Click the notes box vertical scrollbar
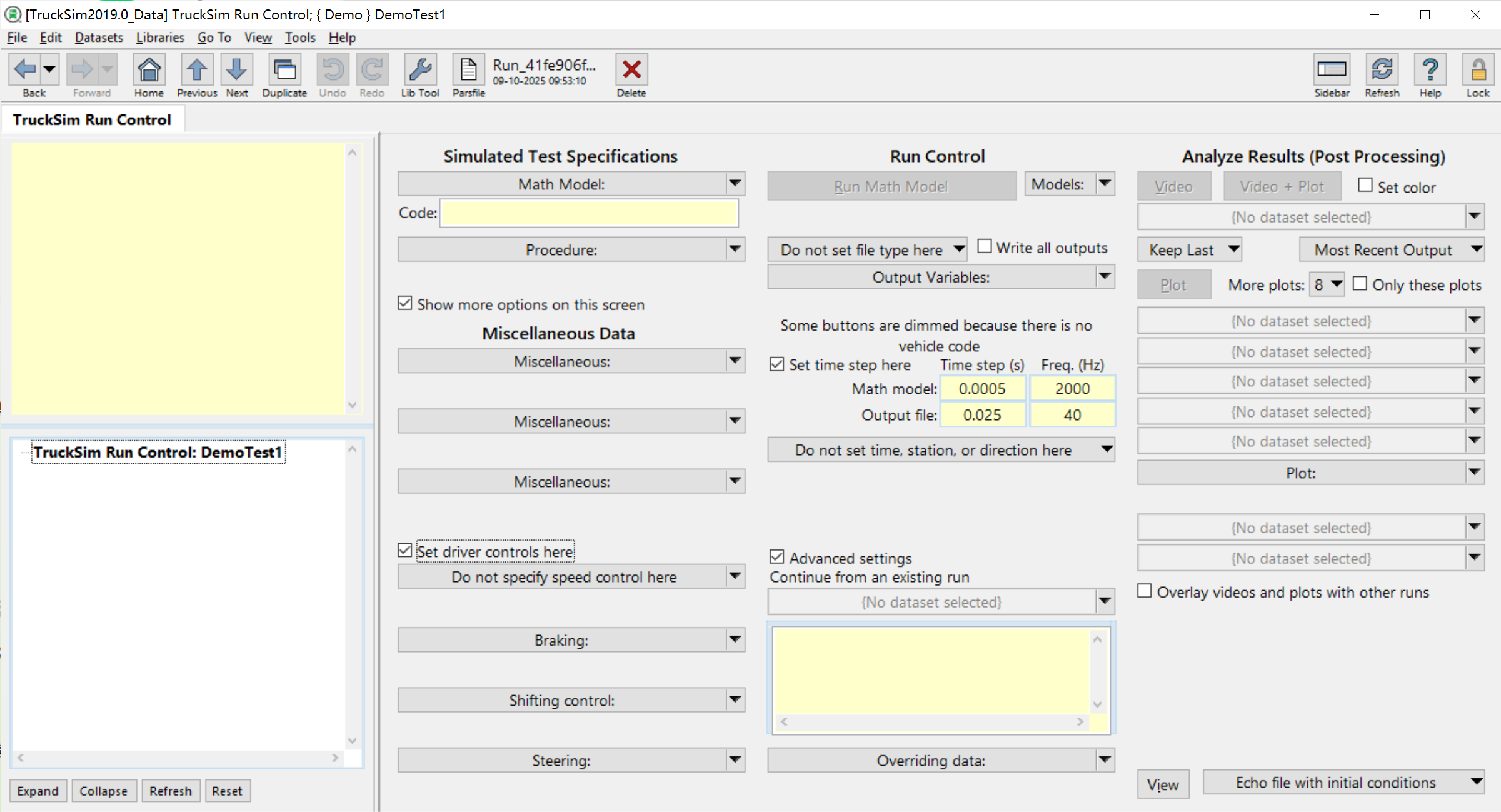The width and height of the screenshot is (1501, 812). pyautogui.click(x=353, y=278)
